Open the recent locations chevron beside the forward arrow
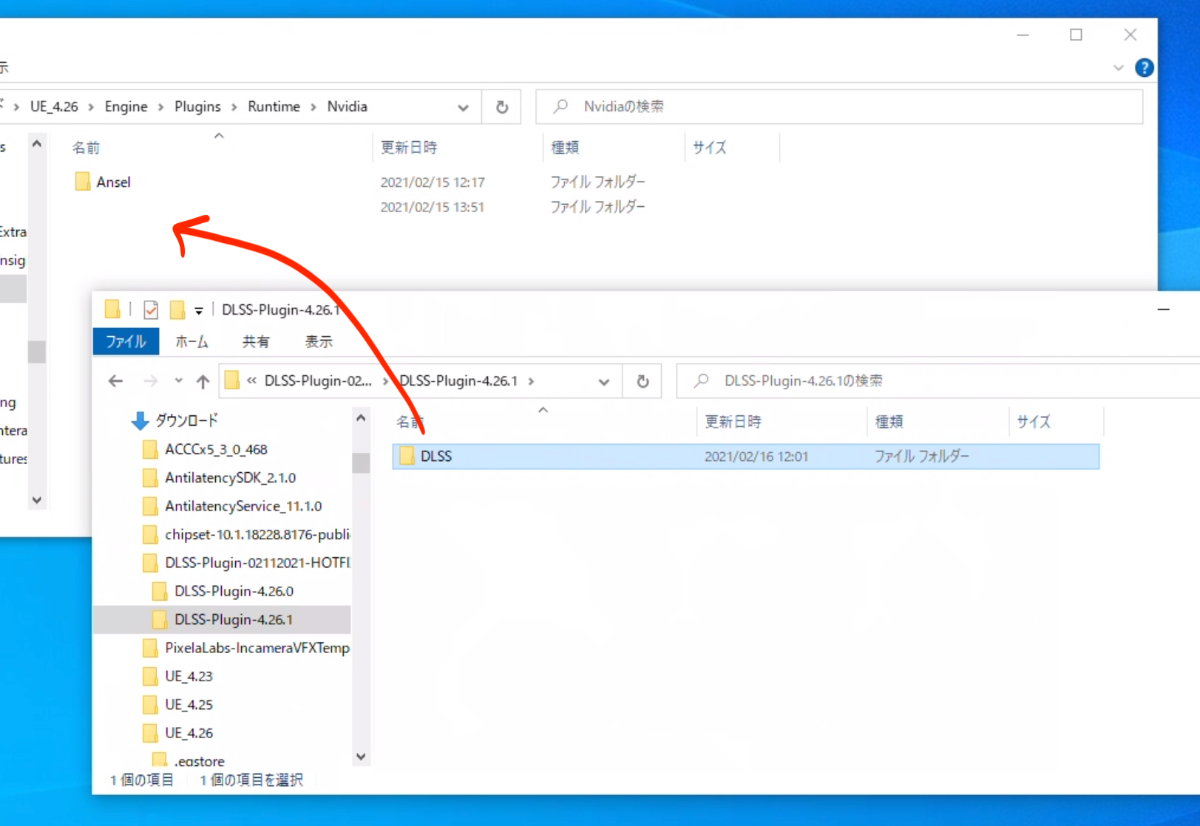The image size is (1200, 826). point(178,381)
